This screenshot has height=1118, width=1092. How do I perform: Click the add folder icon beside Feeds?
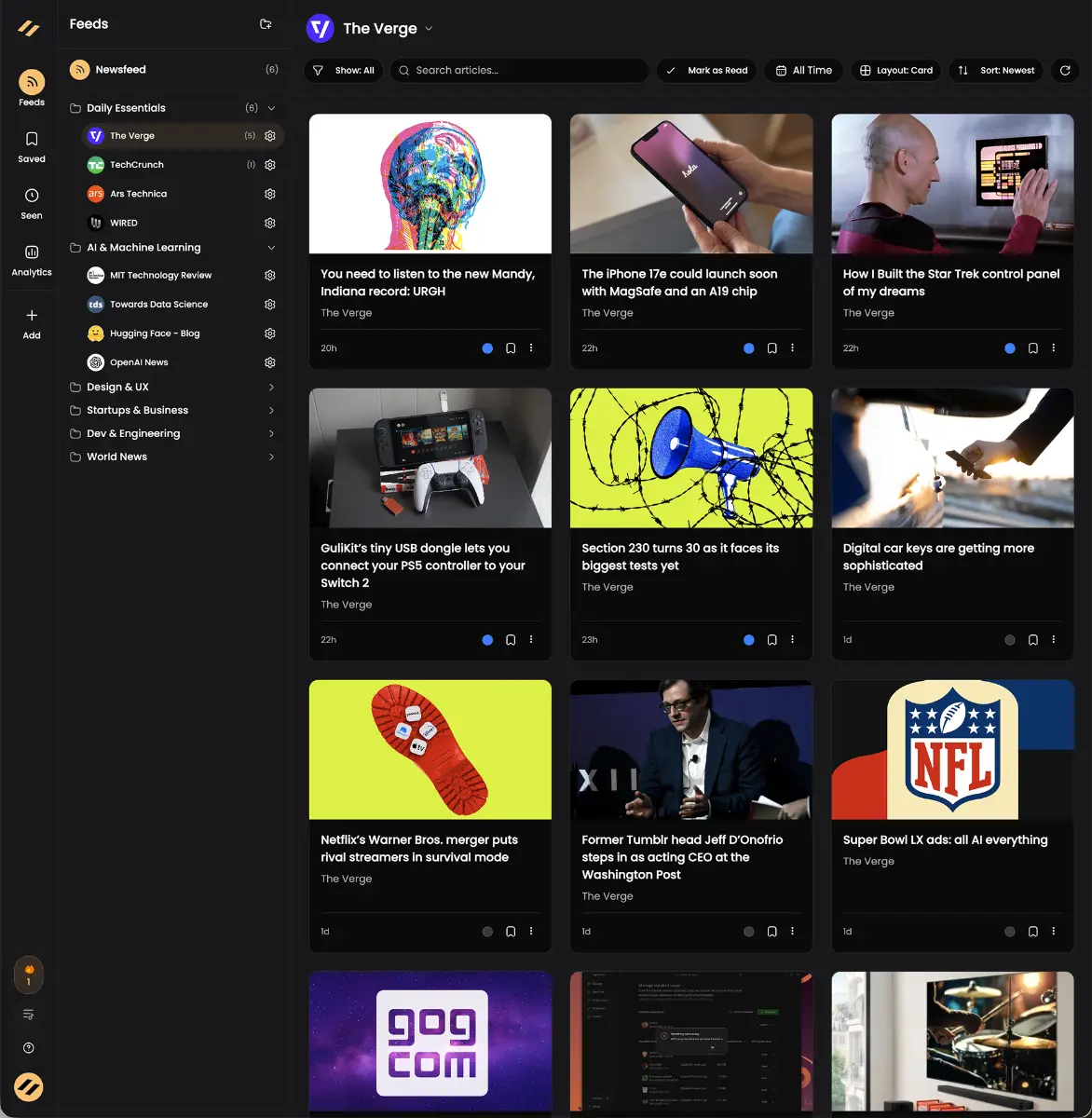266,24
